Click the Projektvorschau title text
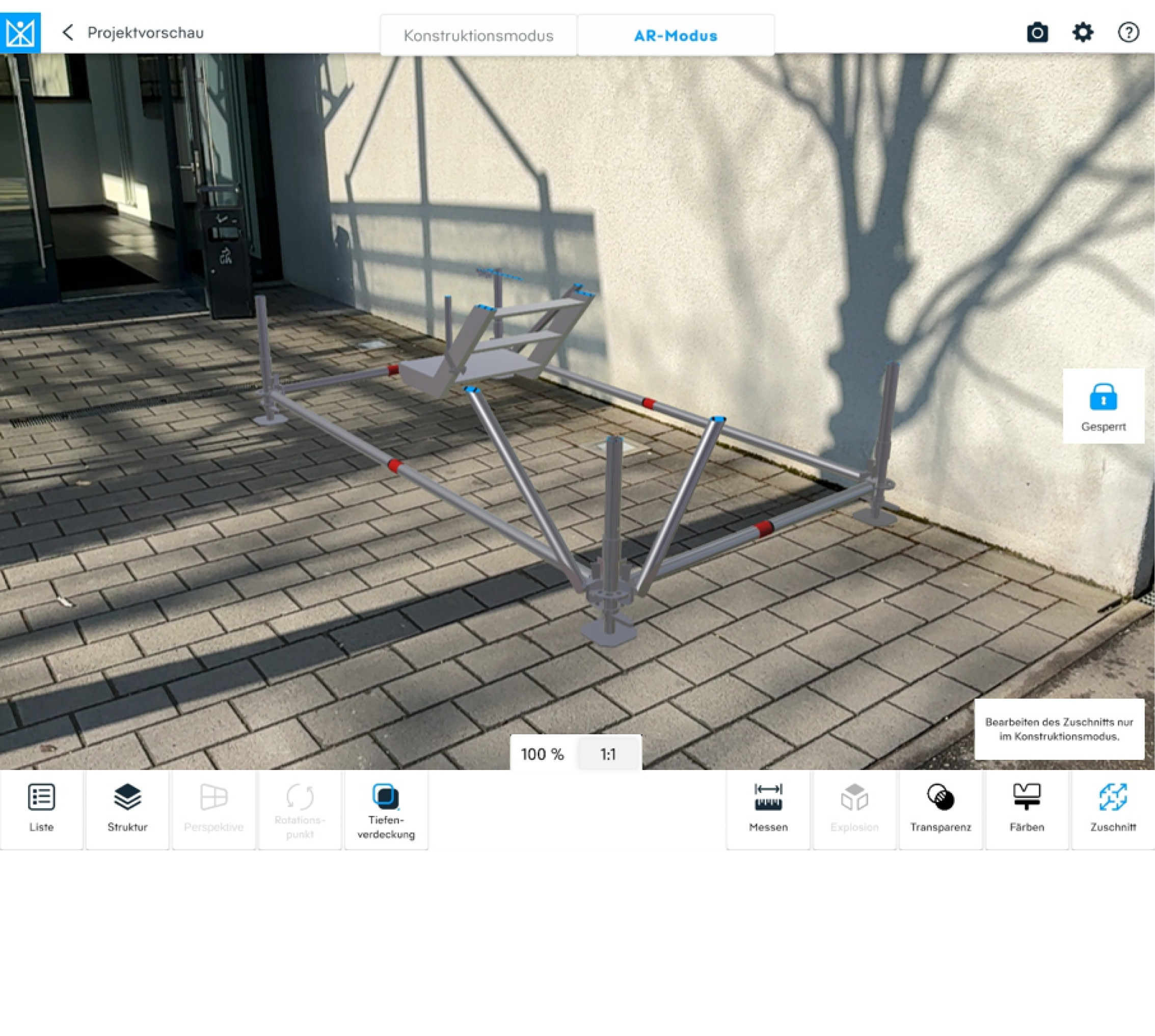Screen dimensions: 1155x1036 (x=146, y=33)
